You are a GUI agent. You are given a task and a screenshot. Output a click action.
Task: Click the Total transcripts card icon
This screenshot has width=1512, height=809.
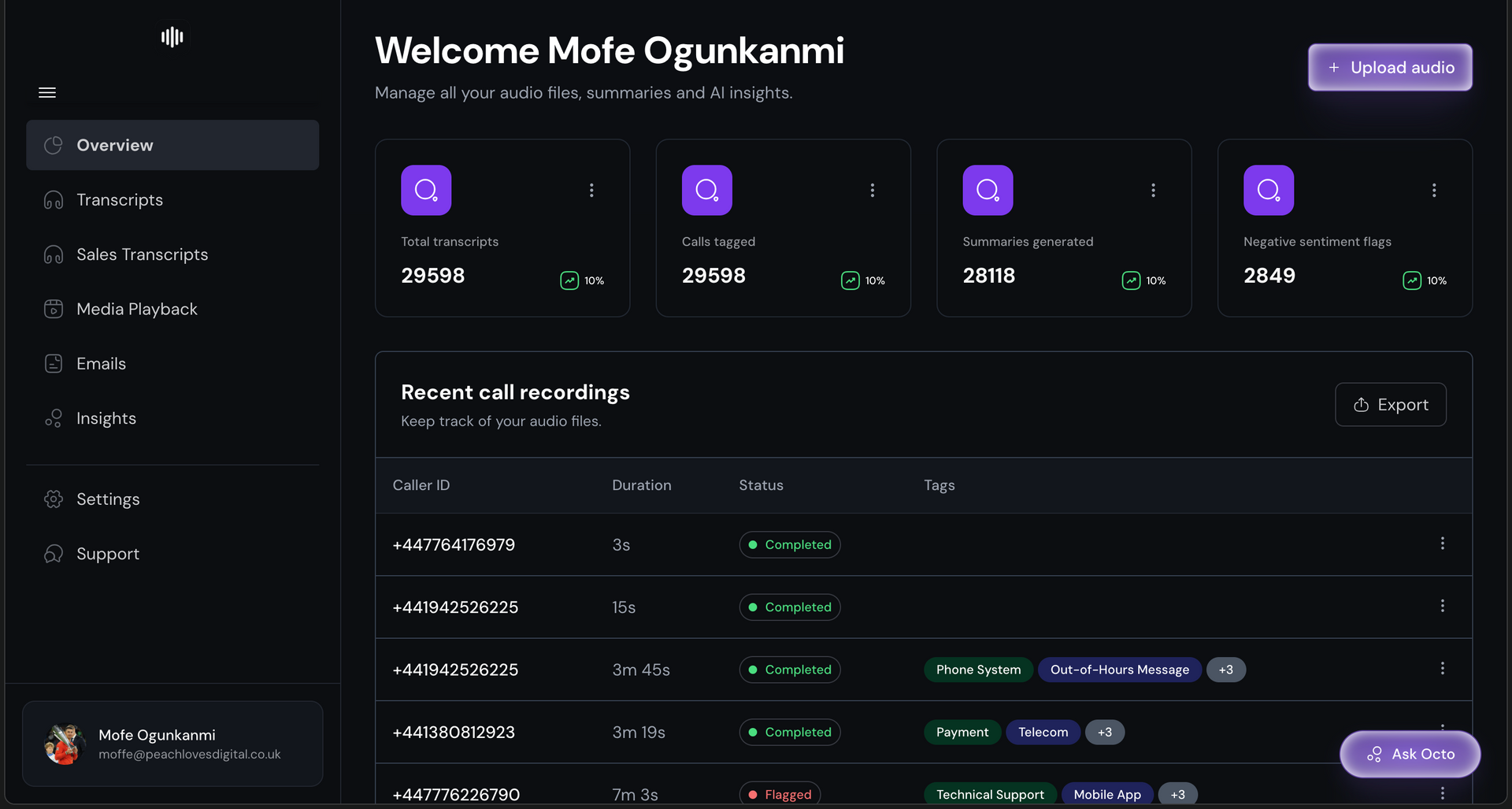pyautogui.click(x=426, y=190)
